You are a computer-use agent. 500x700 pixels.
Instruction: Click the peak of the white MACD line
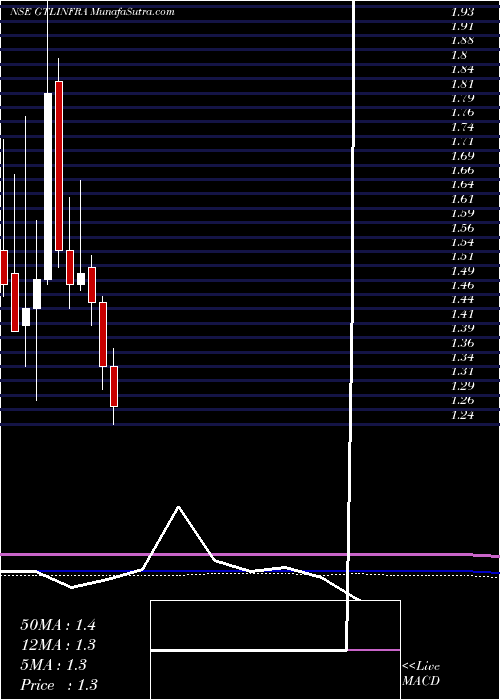point(179,507)
